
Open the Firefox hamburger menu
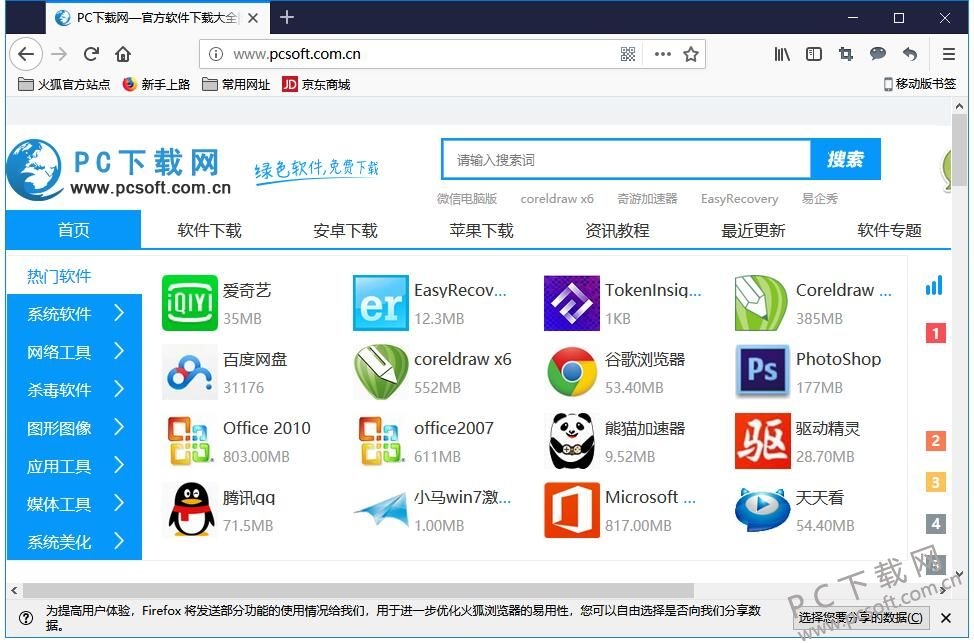click(x=949, y=54)
